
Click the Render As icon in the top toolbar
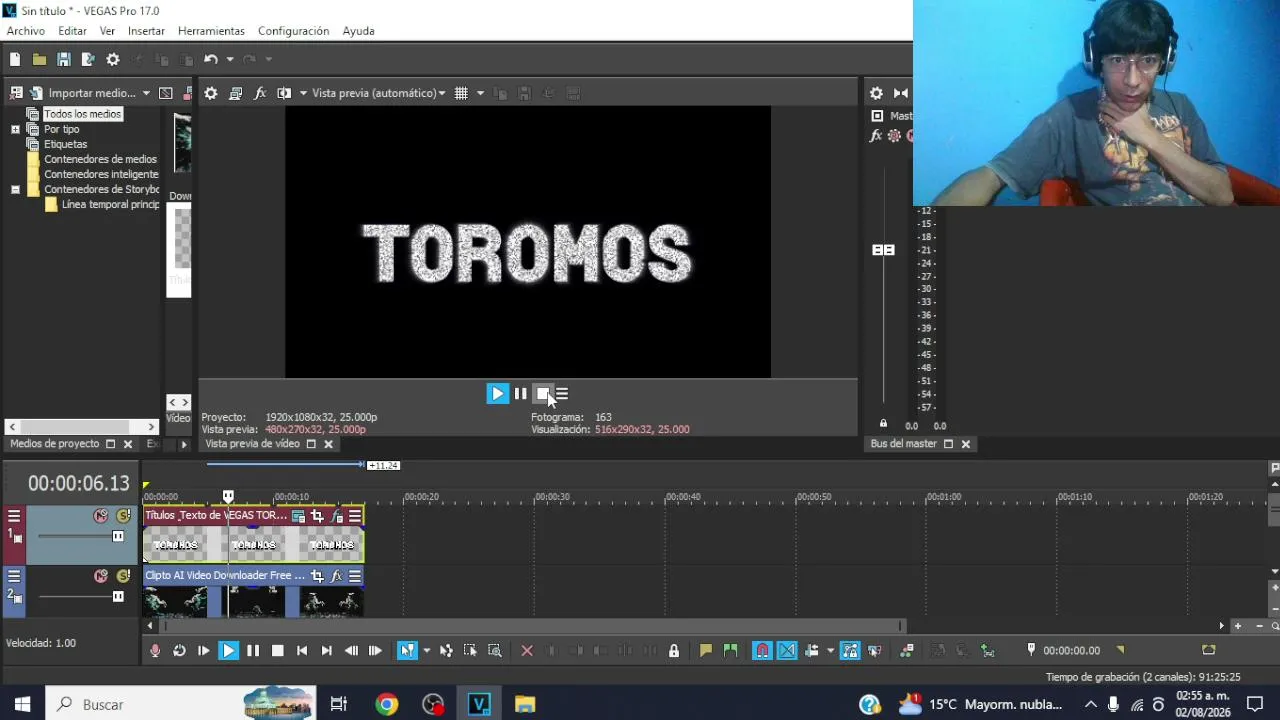[88, 60]
